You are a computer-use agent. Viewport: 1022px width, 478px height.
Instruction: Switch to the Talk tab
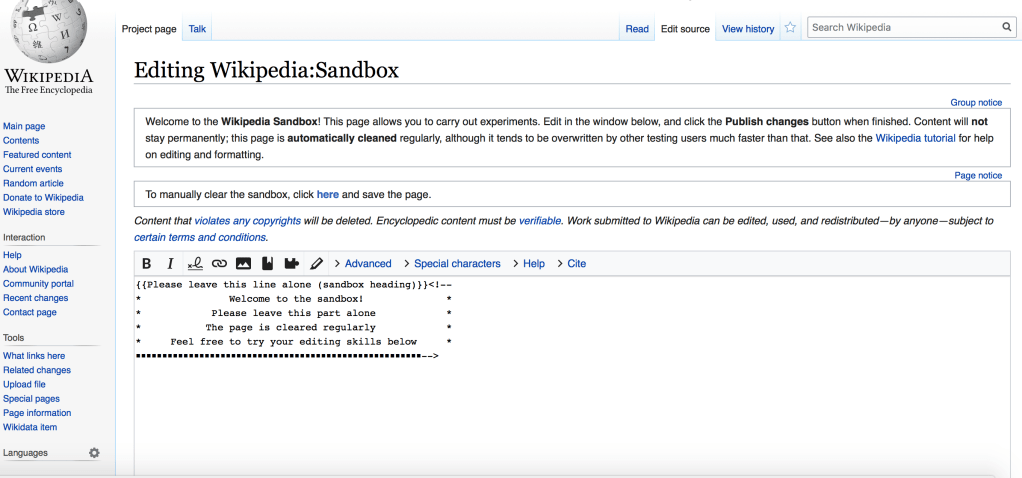(197, 29)
